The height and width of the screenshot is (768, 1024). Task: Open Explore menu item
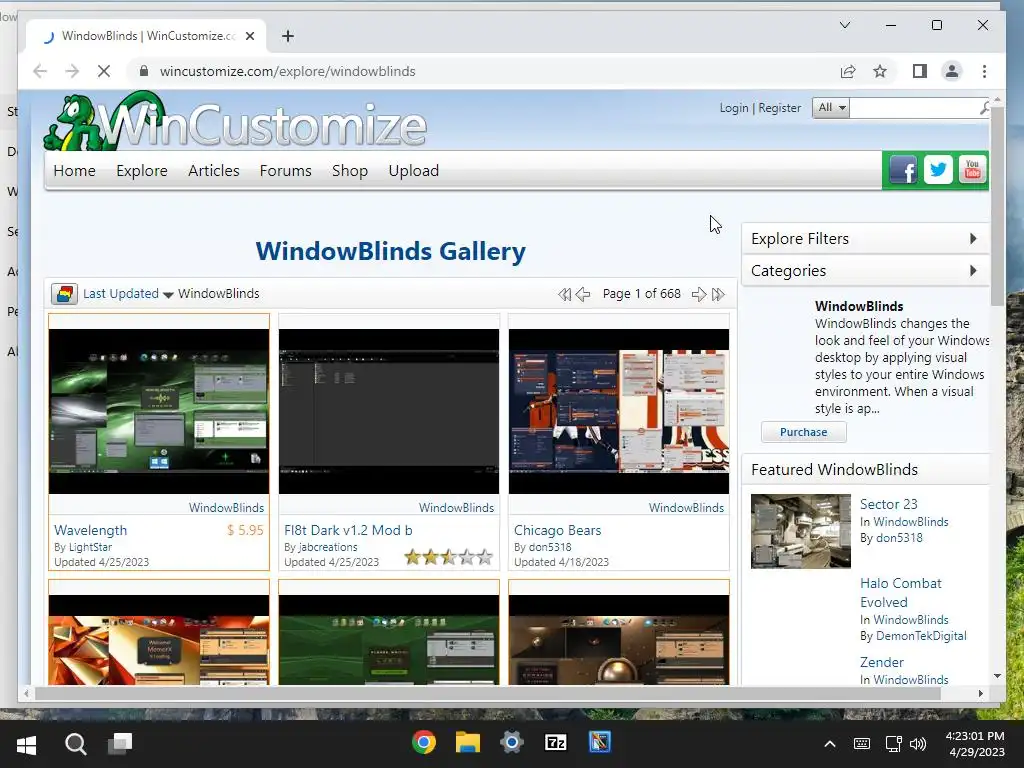142,170
